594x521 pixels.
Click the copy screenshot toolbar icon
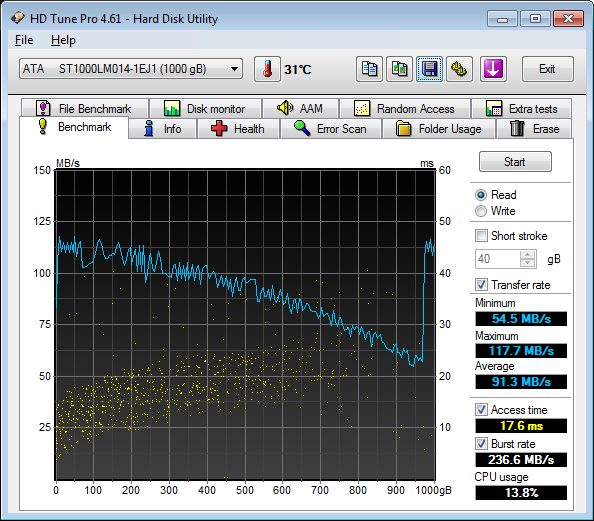399,69
